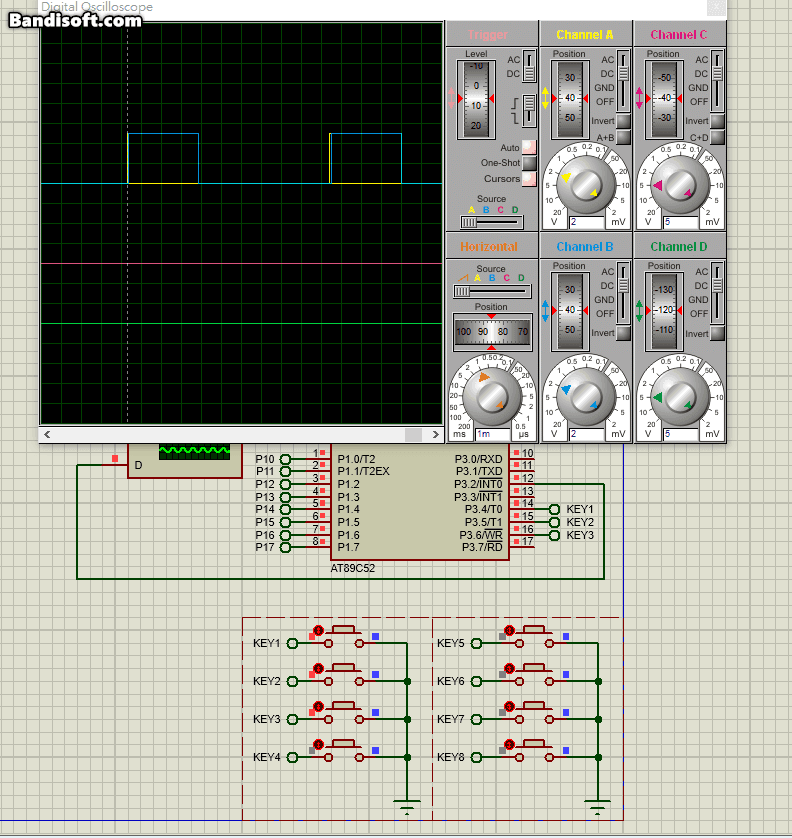The image size is (792, 838).
Task: Click the oscilloscope horizontal scrollbar thumb
Action: click(x=413, y=434)
